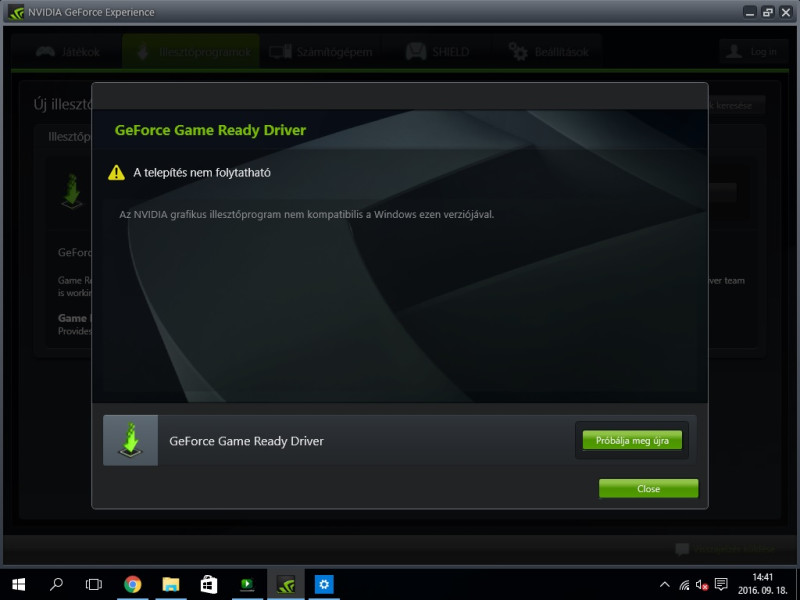Open the green media player taskbar app
Screen dimensions: 800x600
pyautogui.click(x=247, y=584)
